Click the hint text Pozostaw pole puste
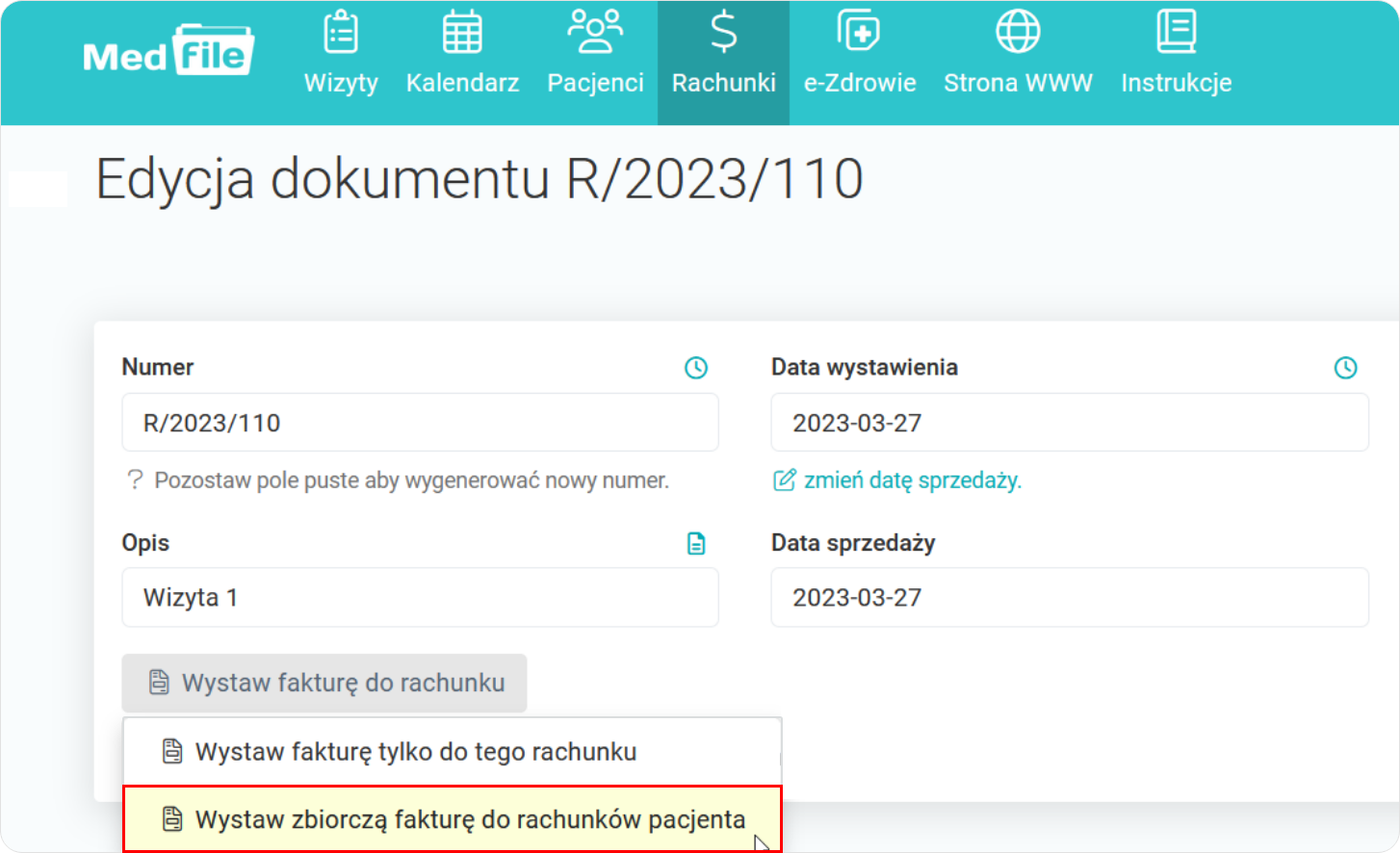This screenshot has height=853, width=1400. coord(411,479)
